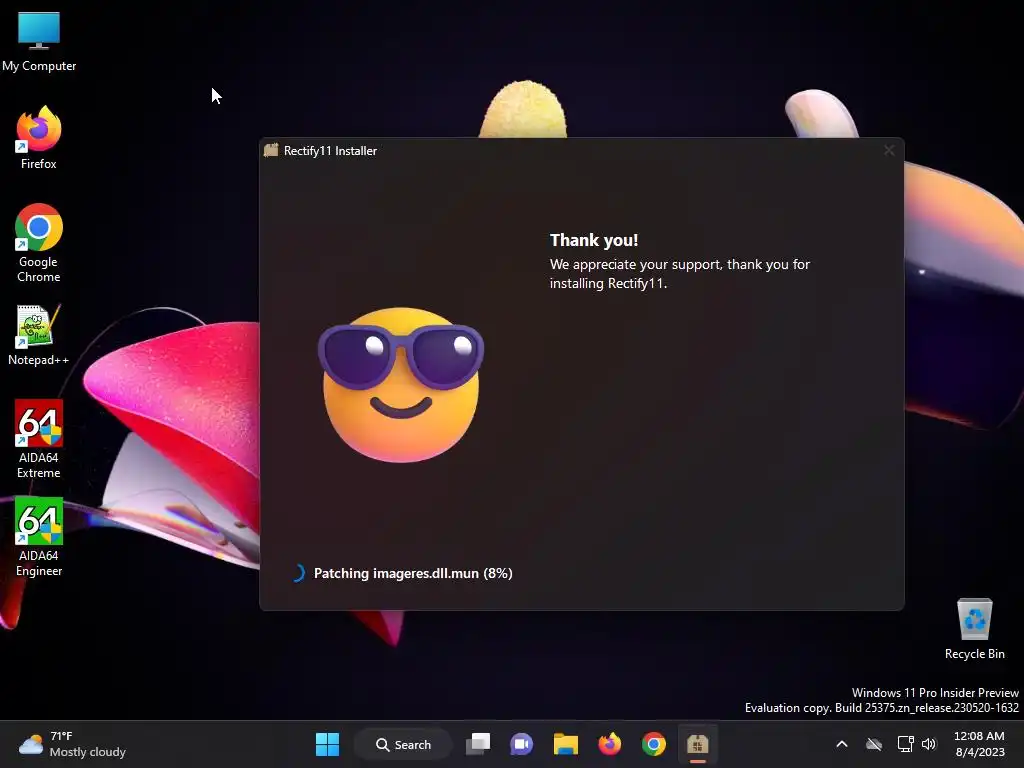
Task: Click the Rectify11 Installer taskbar icon
Action: (x=697, y=744)
